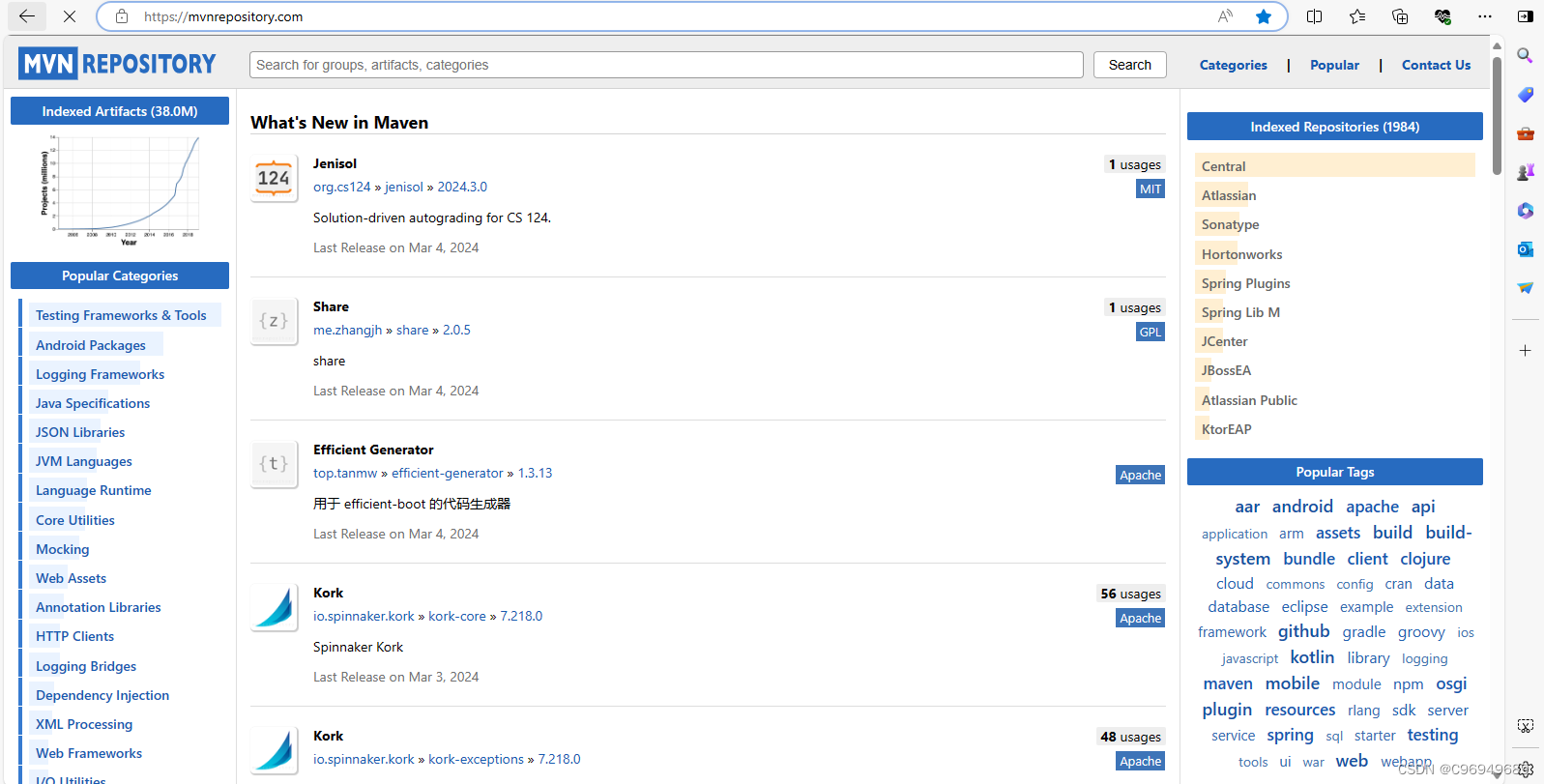
Task: Click the kotlin popular tag
Action: (x=1312, y=657)
